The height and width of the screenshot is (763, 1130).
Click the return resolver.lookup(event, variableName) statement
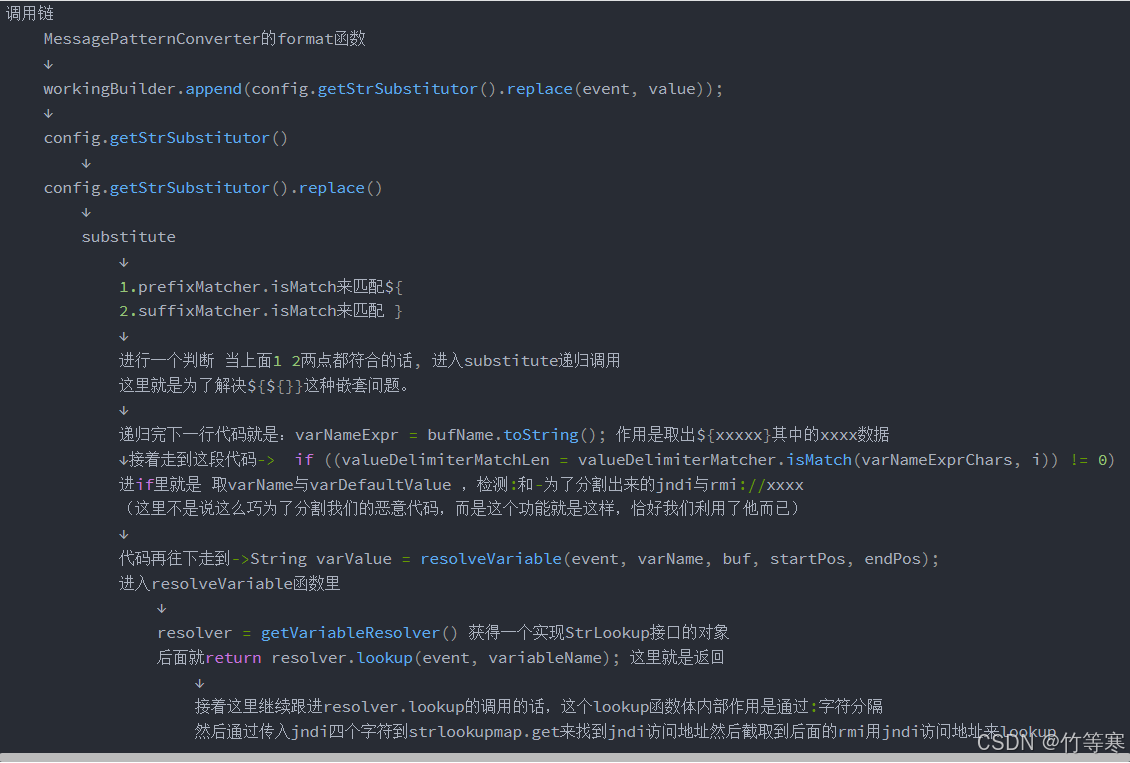pos(408,658)
